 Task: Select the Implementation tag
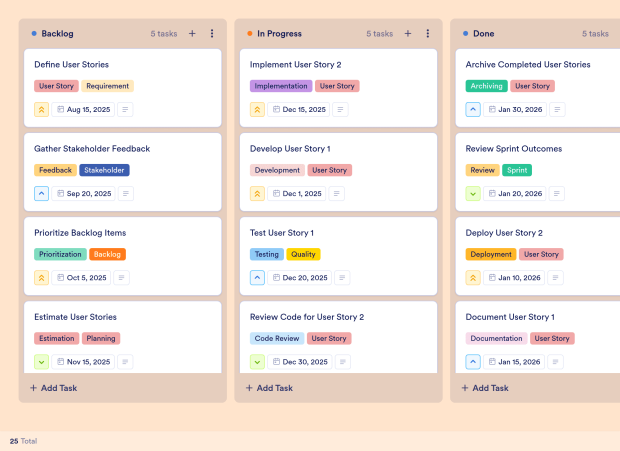[281, 86]
